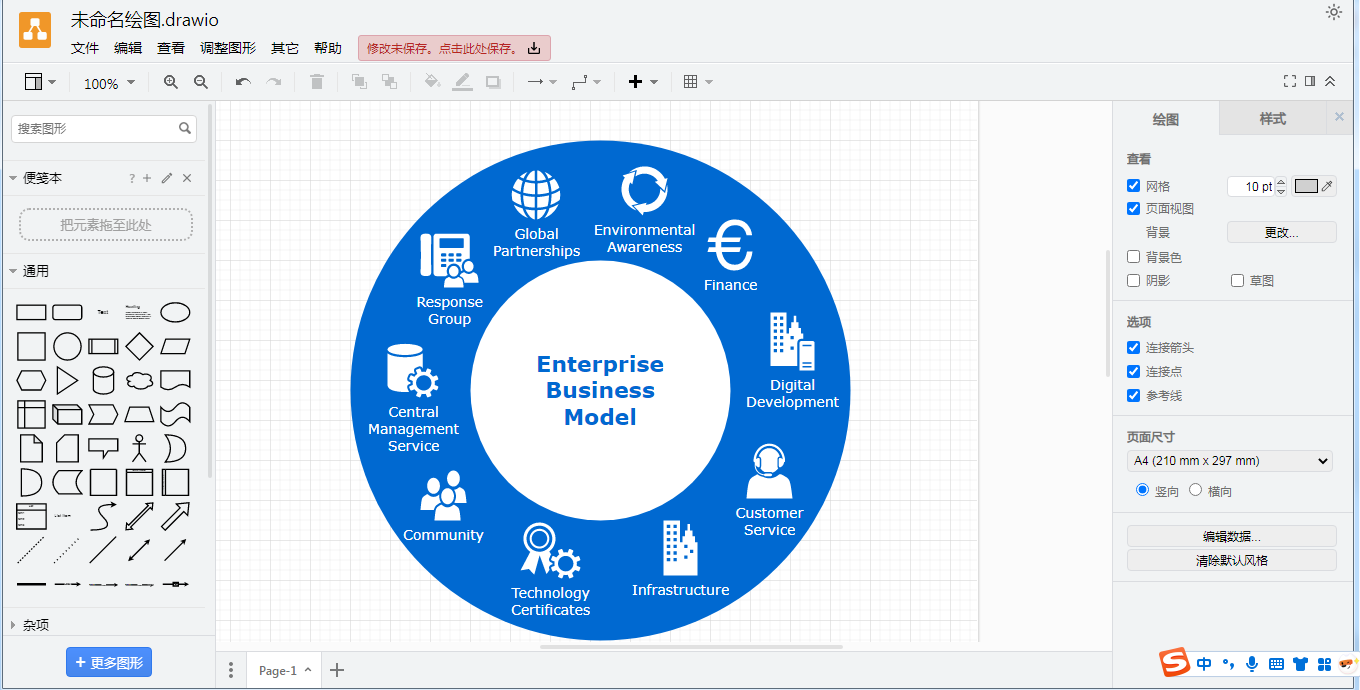Viewport: 1360px width, 690px height.
Task: Select the cloud shape in General palette
Action: tap(139, 381)
